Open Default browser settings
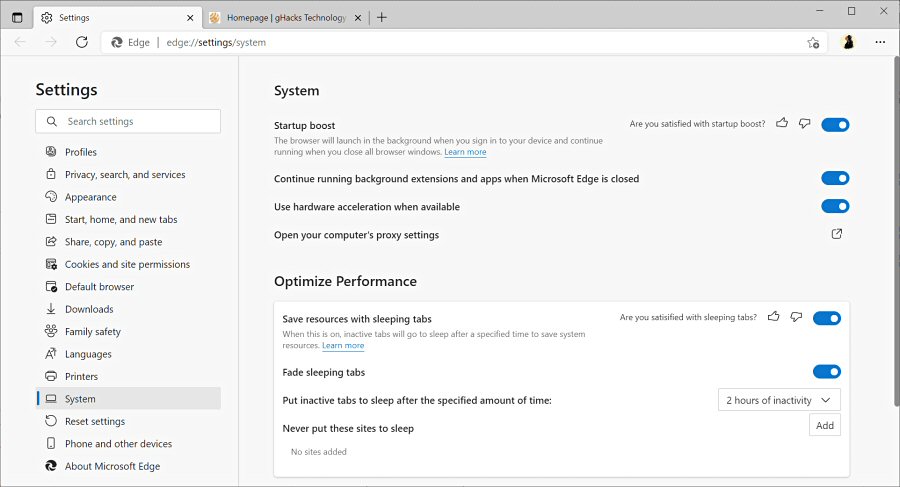The width and height of the screenshot is (900, 487). pyautogui.click(x=129, y=287)
